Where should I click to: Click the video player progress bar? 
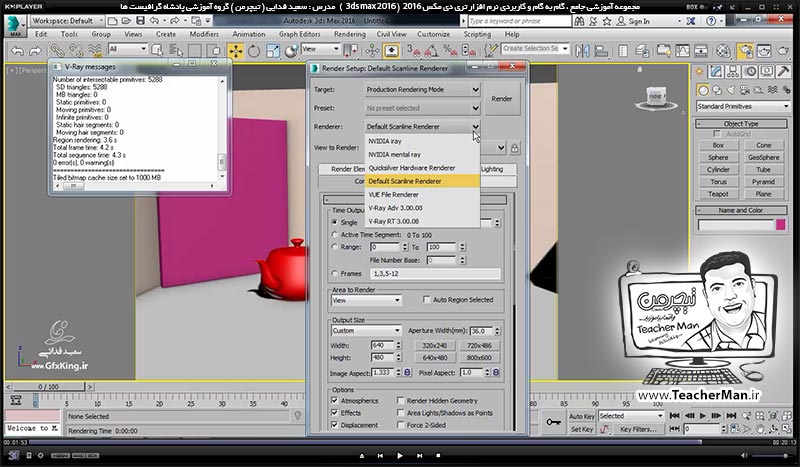pos(400,442)
